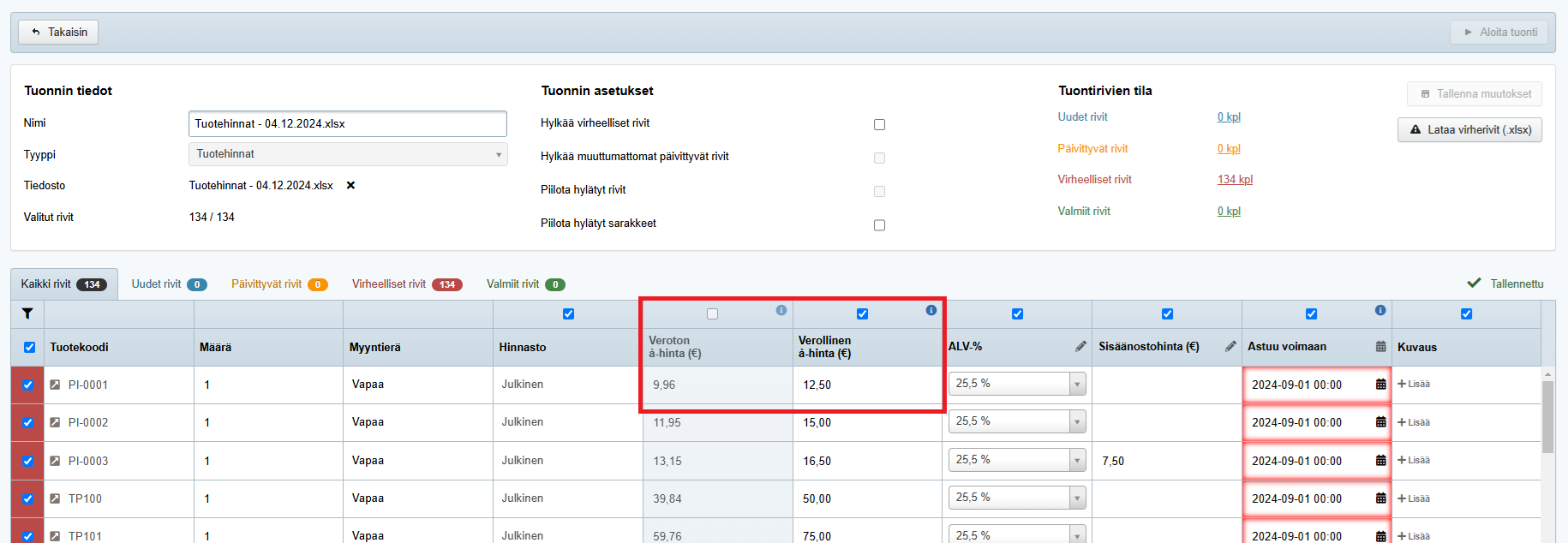Viewport: 1568px width, 543px height.
Task: Enable Hylkää virheelliset rivit checkbox
Action: (x=879, y=124)
